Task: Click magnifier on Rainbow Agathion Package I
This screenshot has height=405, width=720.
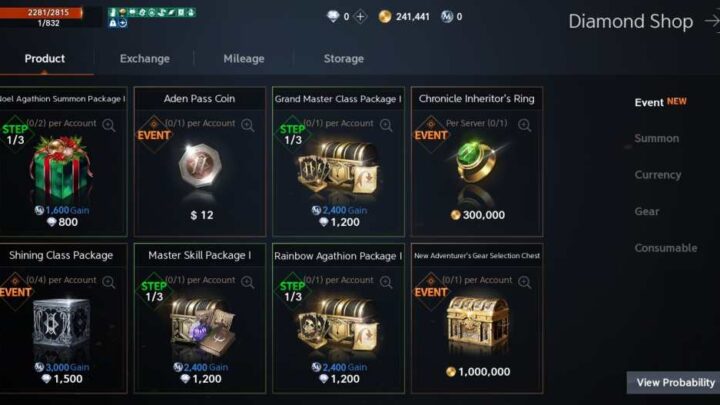Action: coord(386,282)
